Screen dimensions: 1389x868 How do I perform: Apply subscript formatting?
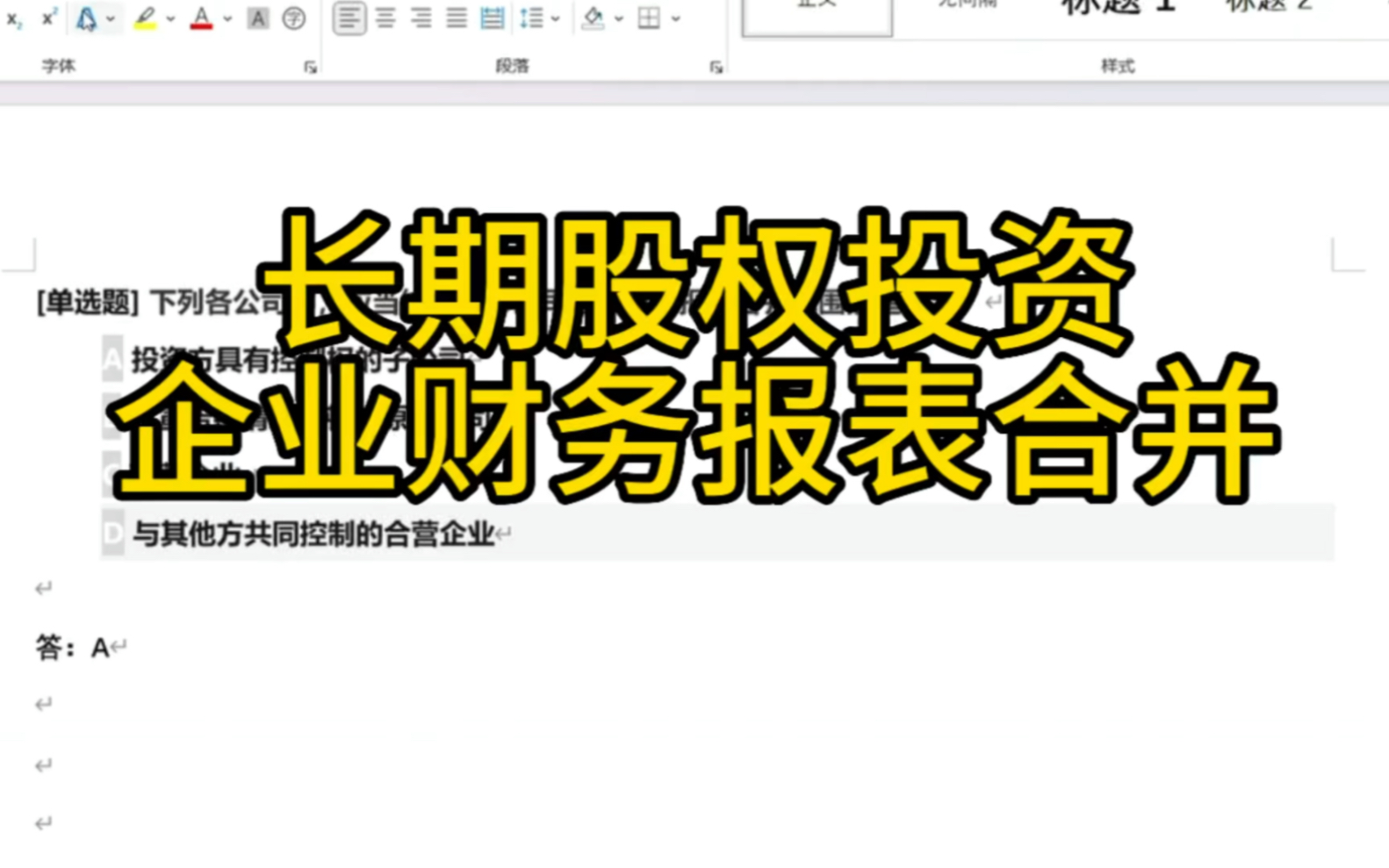coord(14,18)
